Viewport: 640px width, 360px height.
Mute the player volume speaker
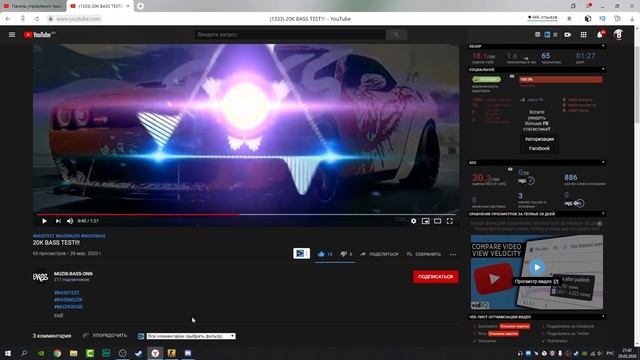70,221
